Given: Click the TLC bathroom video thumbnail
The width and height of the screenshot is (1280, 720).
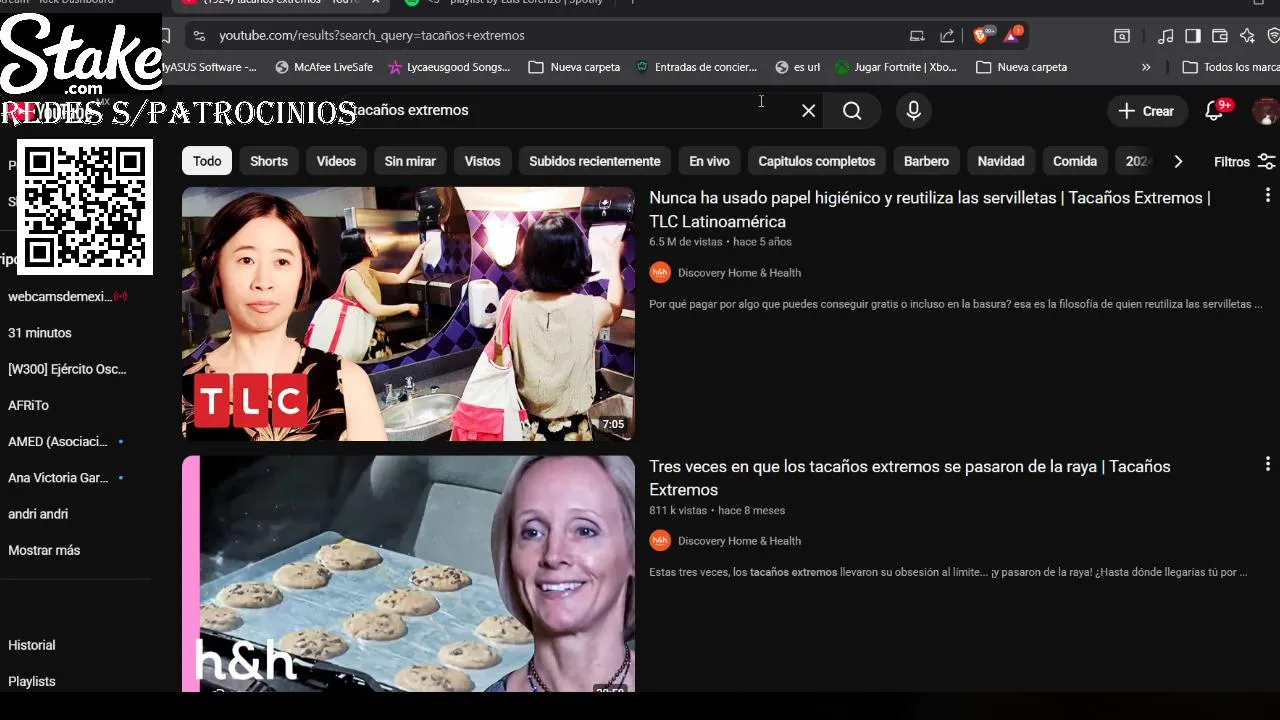Looking at the screenshot, I should tap(408, 314).
